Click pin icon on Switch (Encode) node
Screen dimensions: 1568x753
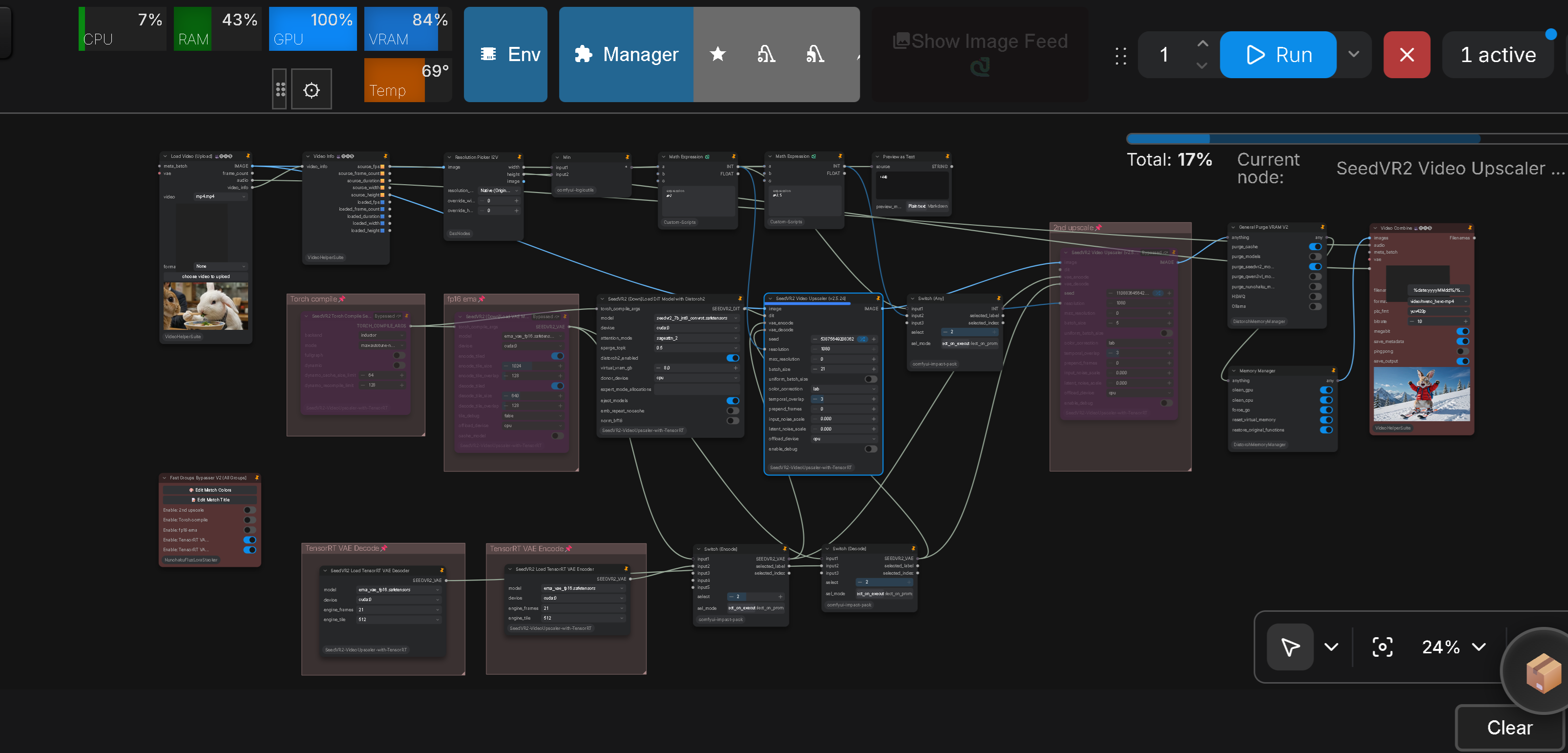click(785, 549)
